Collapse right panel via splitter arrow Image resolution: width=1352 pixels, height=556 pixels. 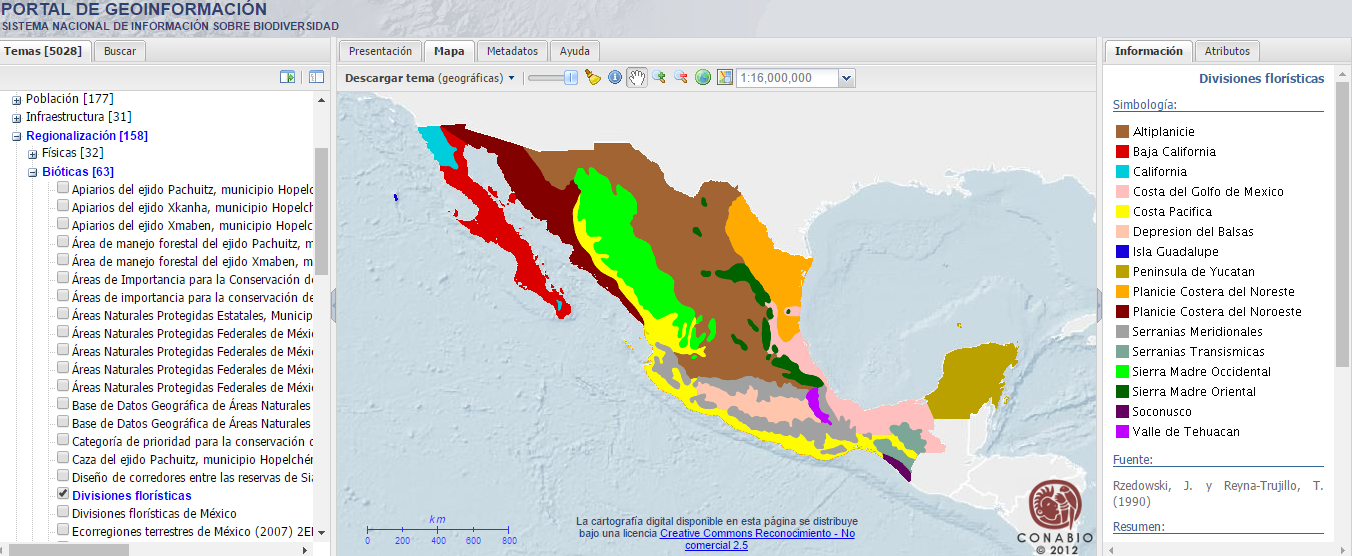click(1099, 307)
